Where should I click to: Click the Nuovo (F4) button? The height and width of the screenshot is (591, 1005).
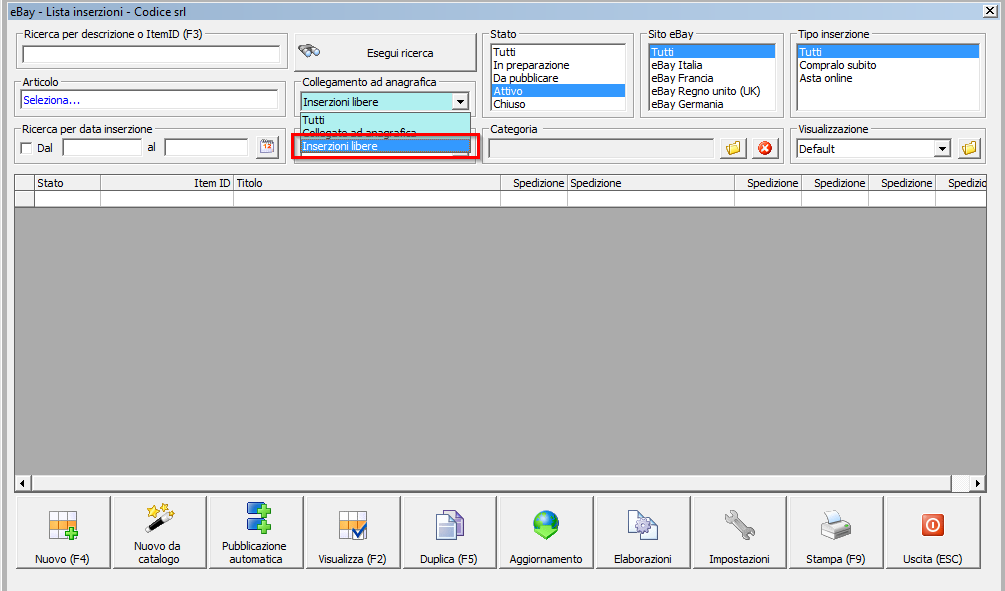pos(63,532)
